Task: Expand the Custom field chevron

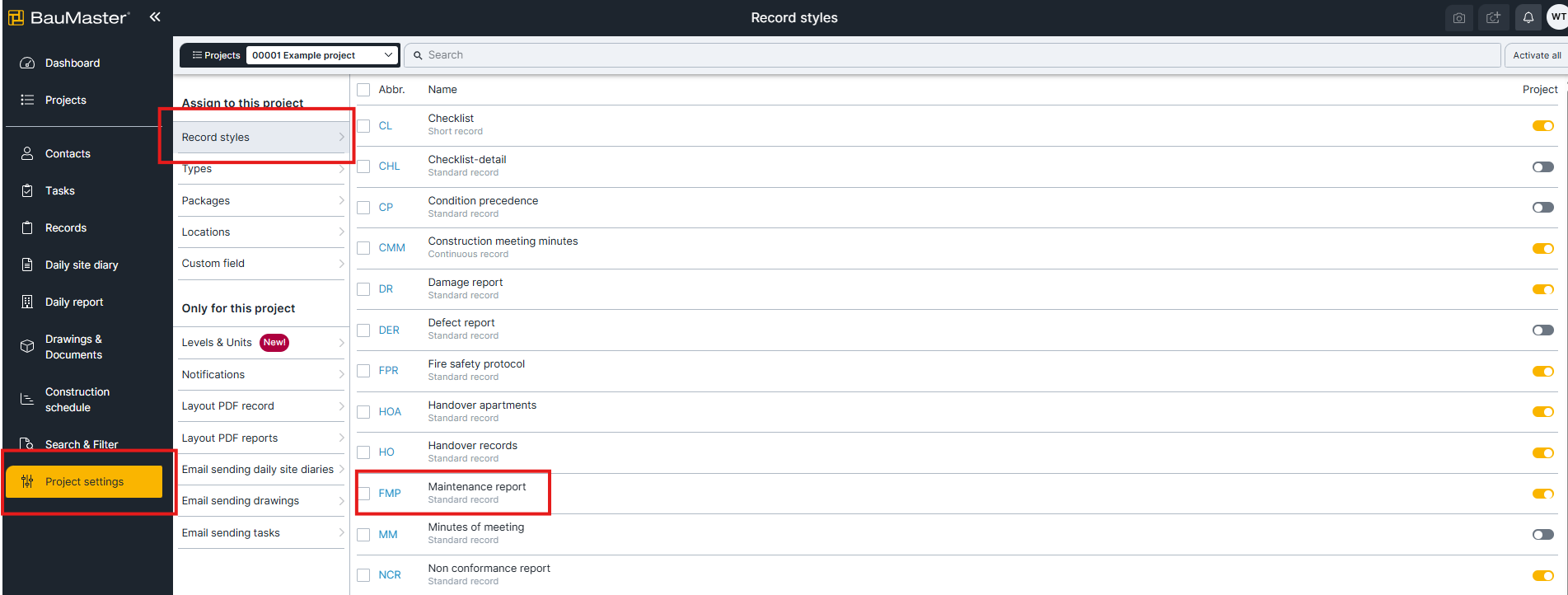Action: pyautogui.click(x=341, y=263)
